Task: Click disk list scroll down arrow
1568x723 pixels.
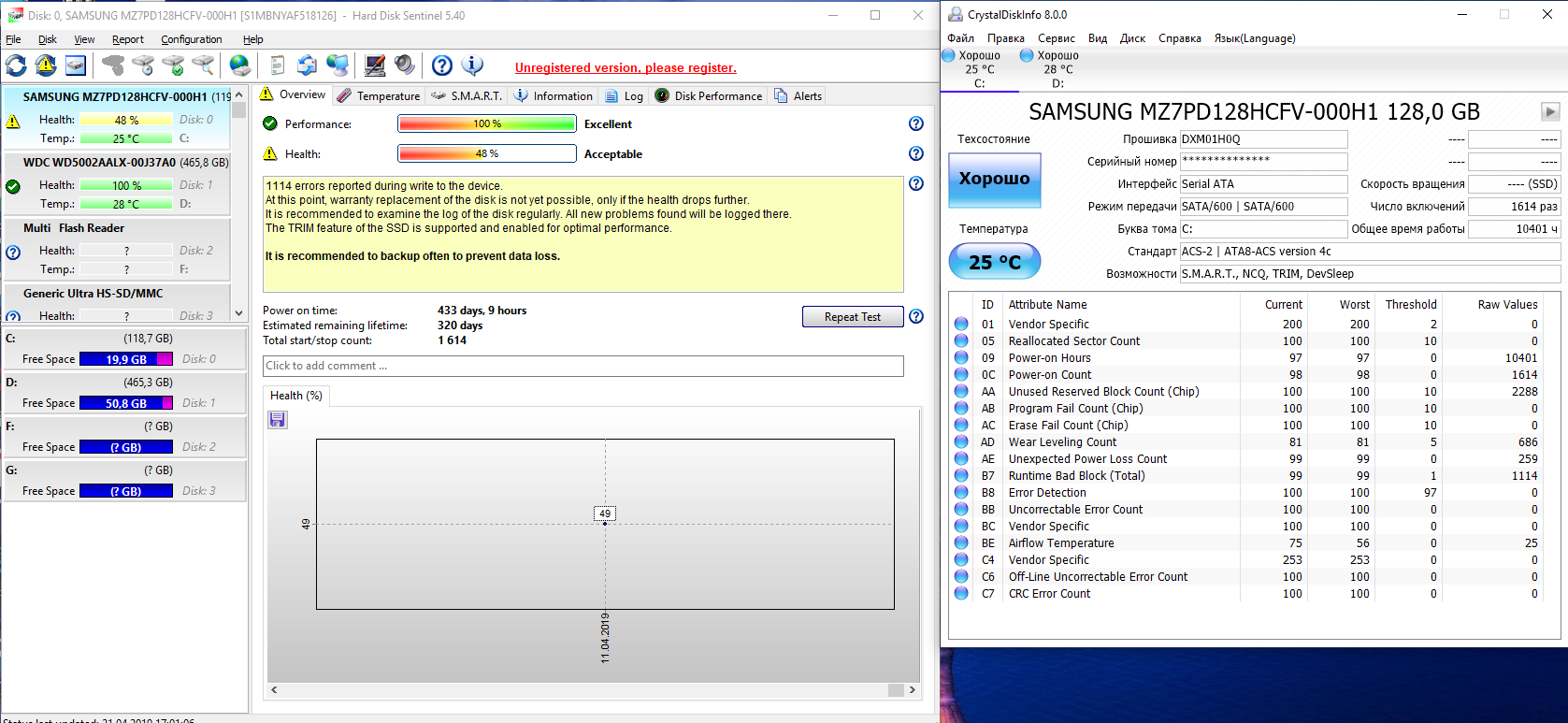Action: point(239,313)
